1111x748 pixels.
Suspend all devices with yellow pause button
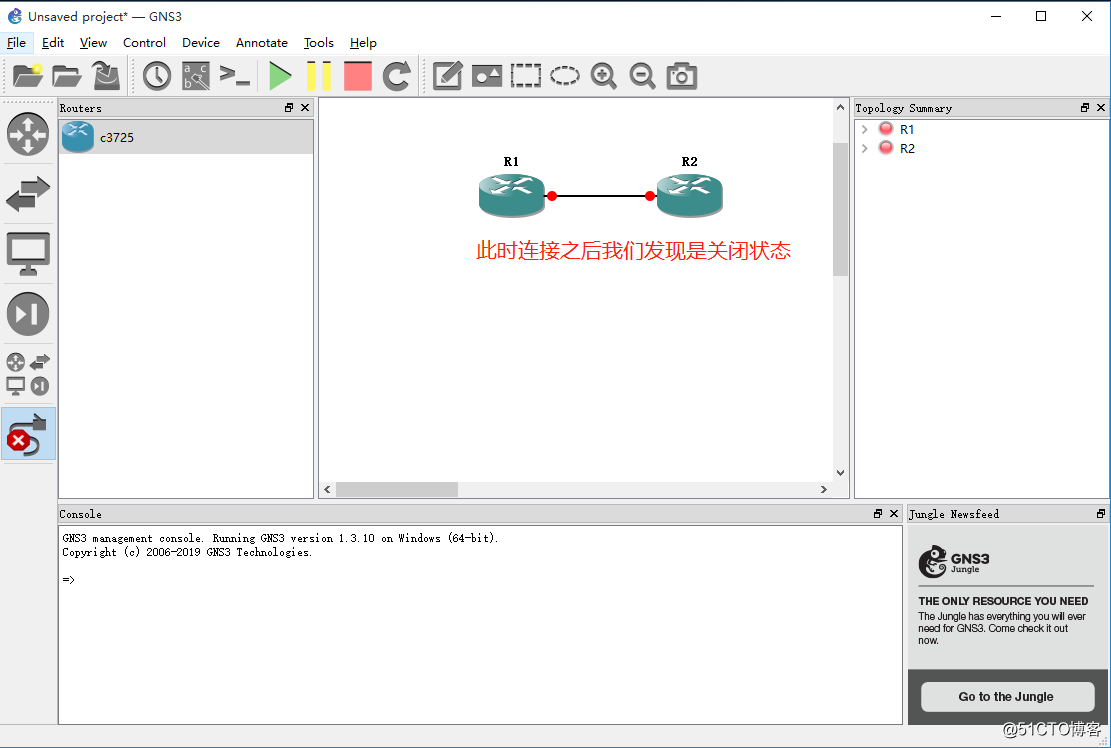pos(319,76)
